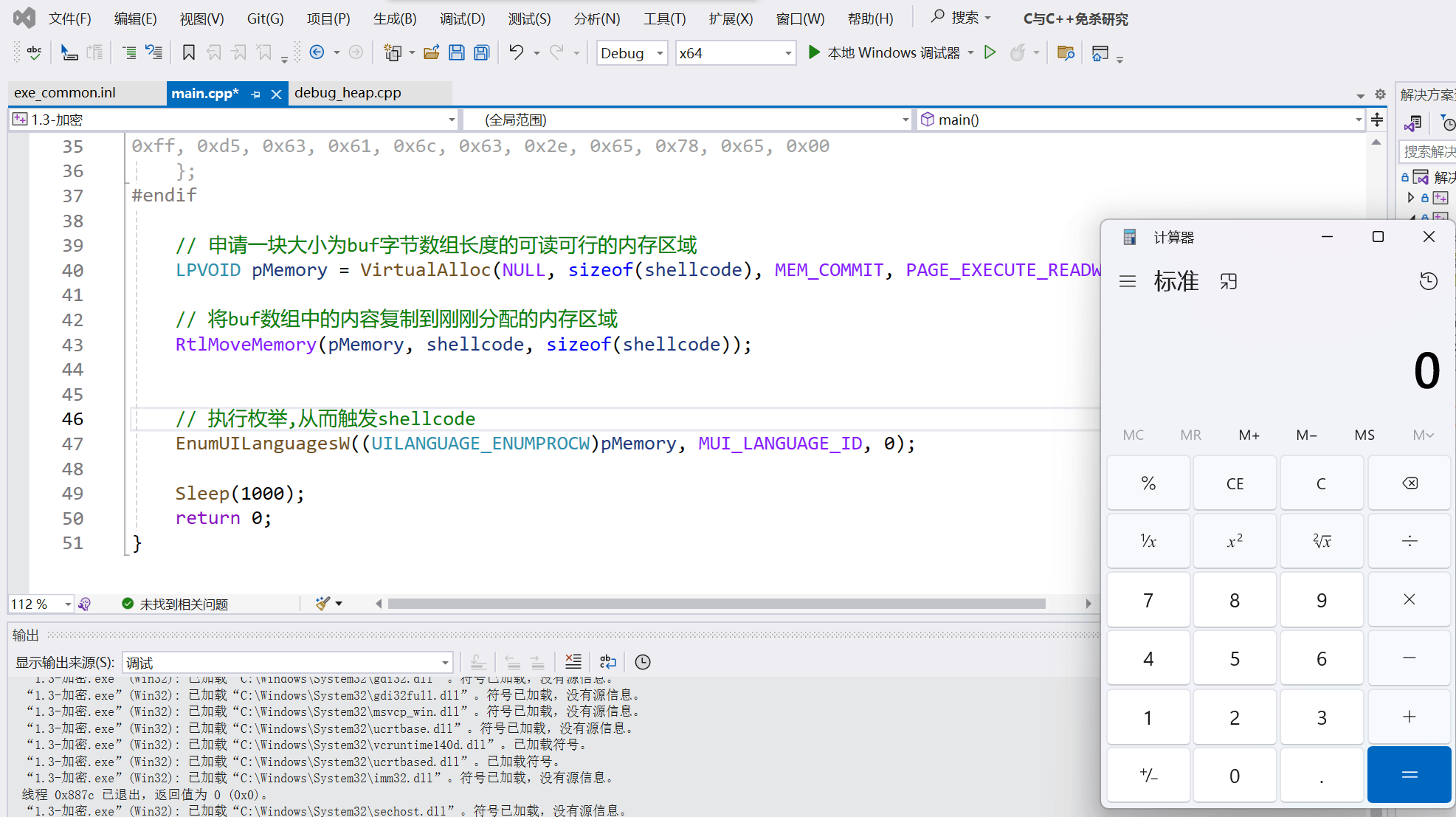Toggle pin on main.cpp tab
Viewport: 1456px width, 817px height.
[255, 94]
